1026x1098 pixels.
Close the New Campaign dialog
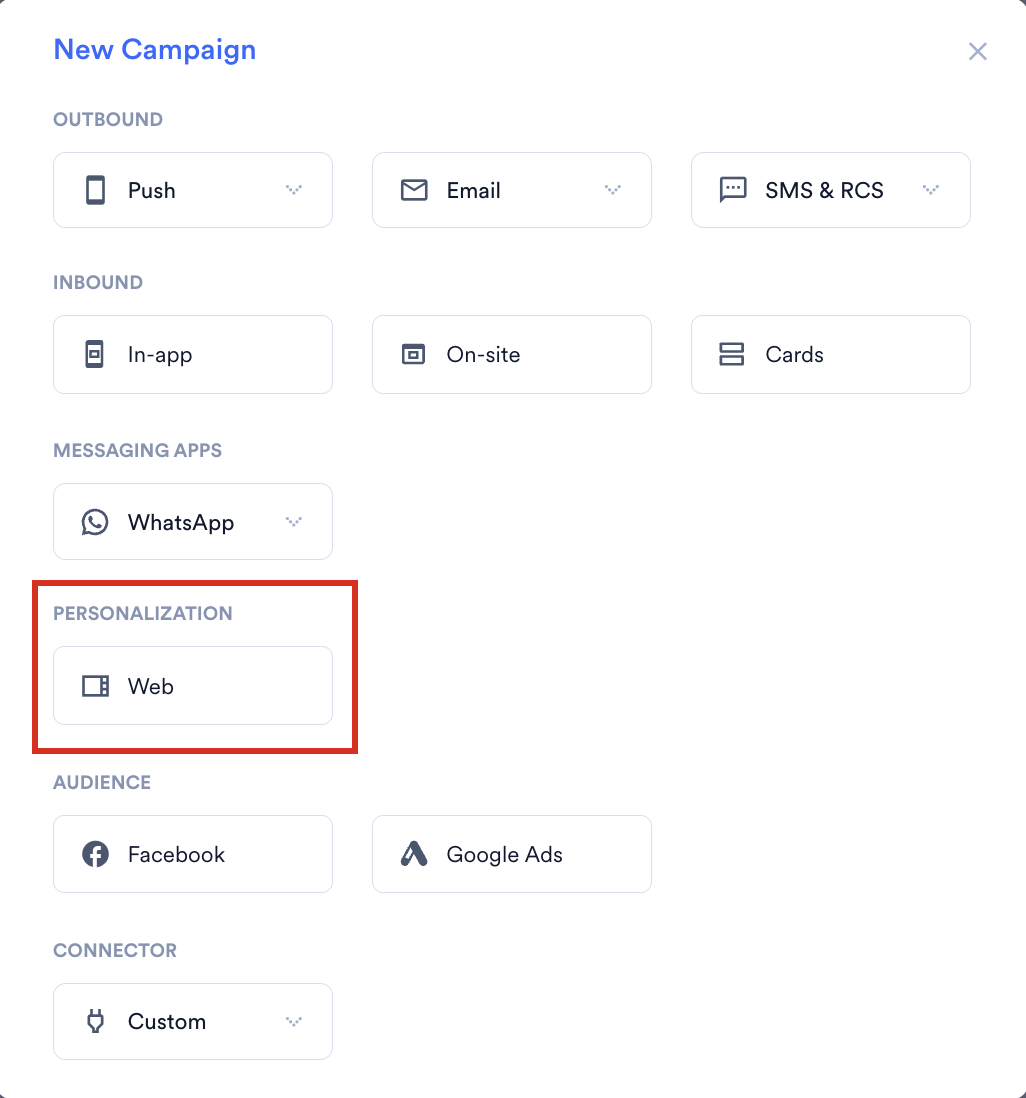coord(978,51)
